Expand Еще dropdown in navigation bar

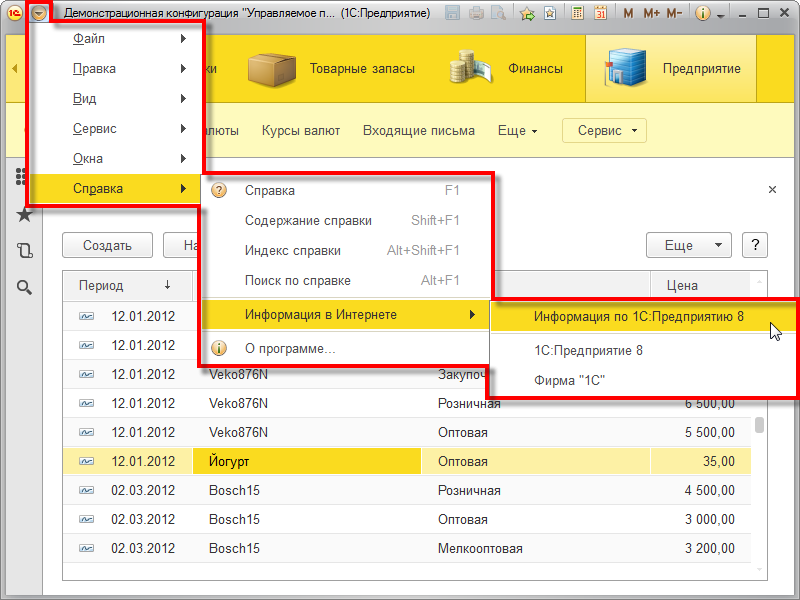point(517,131)
